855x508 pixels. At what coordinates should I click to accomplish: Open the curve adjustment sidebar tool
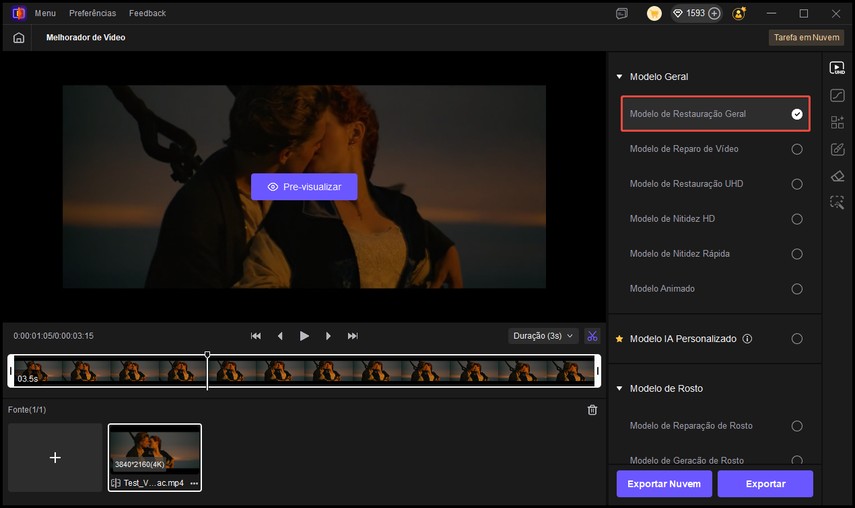tap(837, 95)
